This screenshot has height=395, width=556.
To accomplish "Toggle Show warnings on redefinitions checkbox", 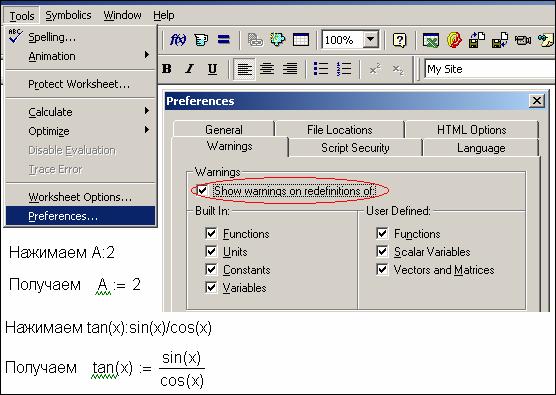I will 202,190.
